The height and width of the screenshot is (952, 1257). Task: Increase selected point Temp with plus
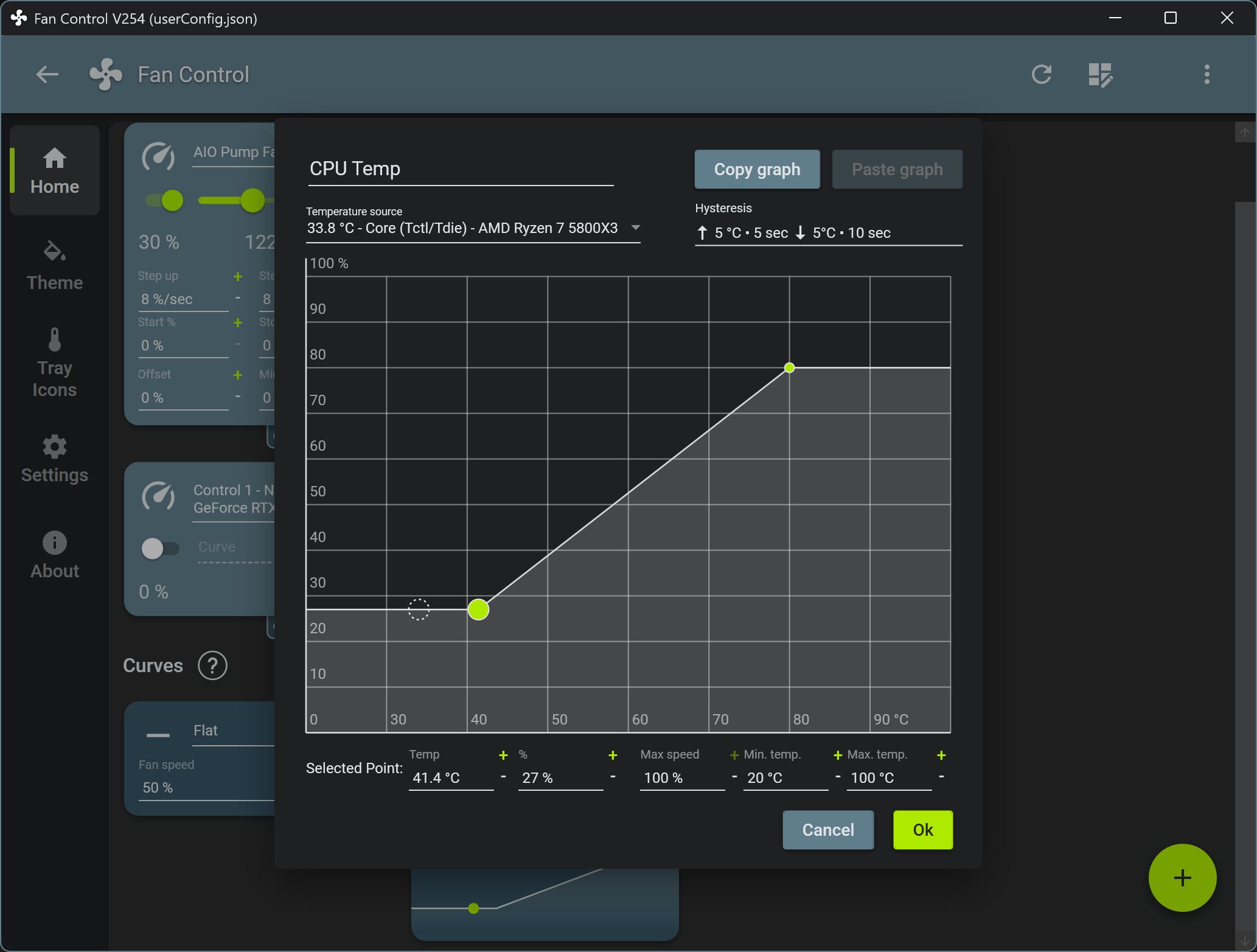[503, 755]
